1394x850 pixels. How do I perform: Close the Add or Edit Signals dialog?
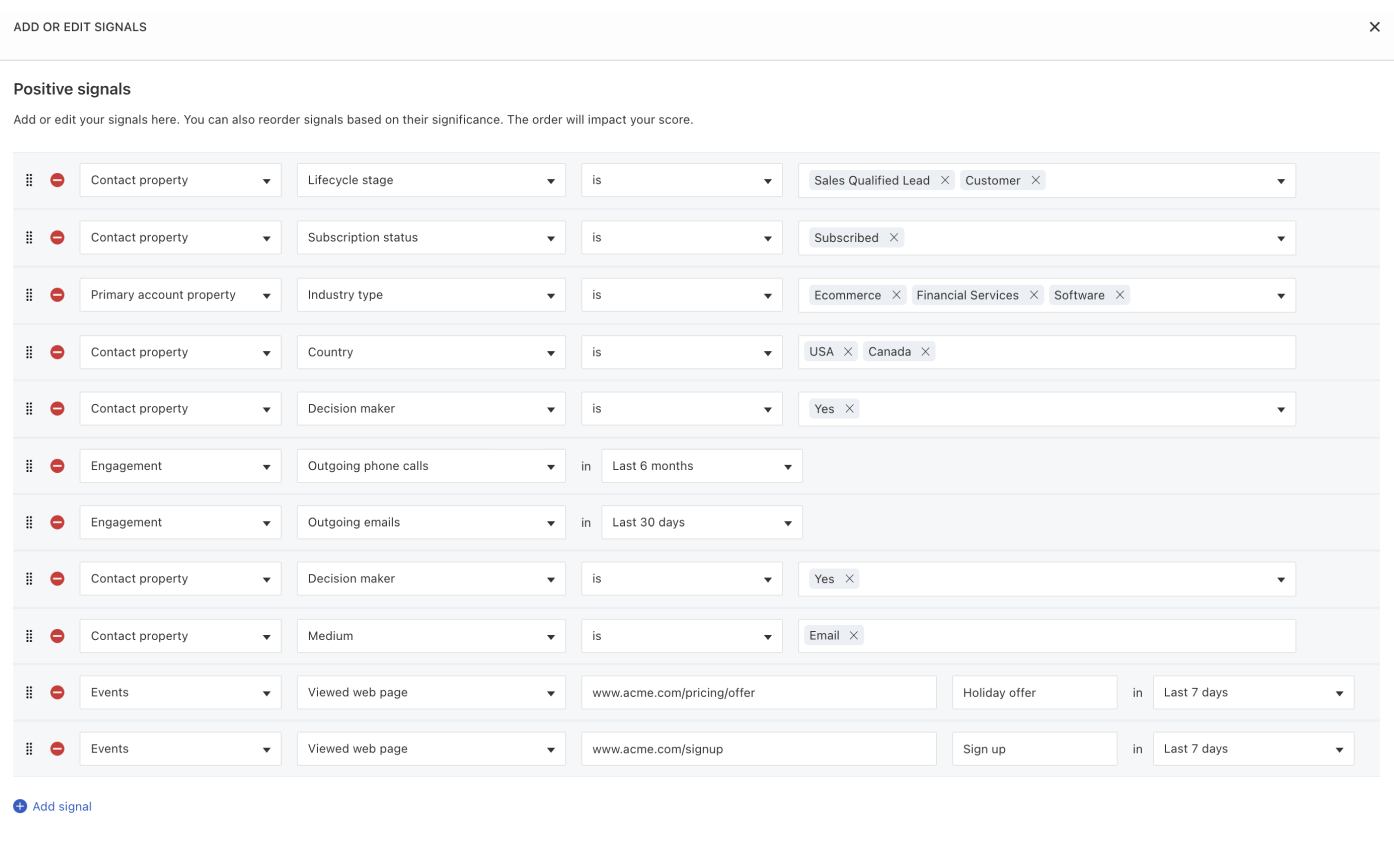[1374, 27]
